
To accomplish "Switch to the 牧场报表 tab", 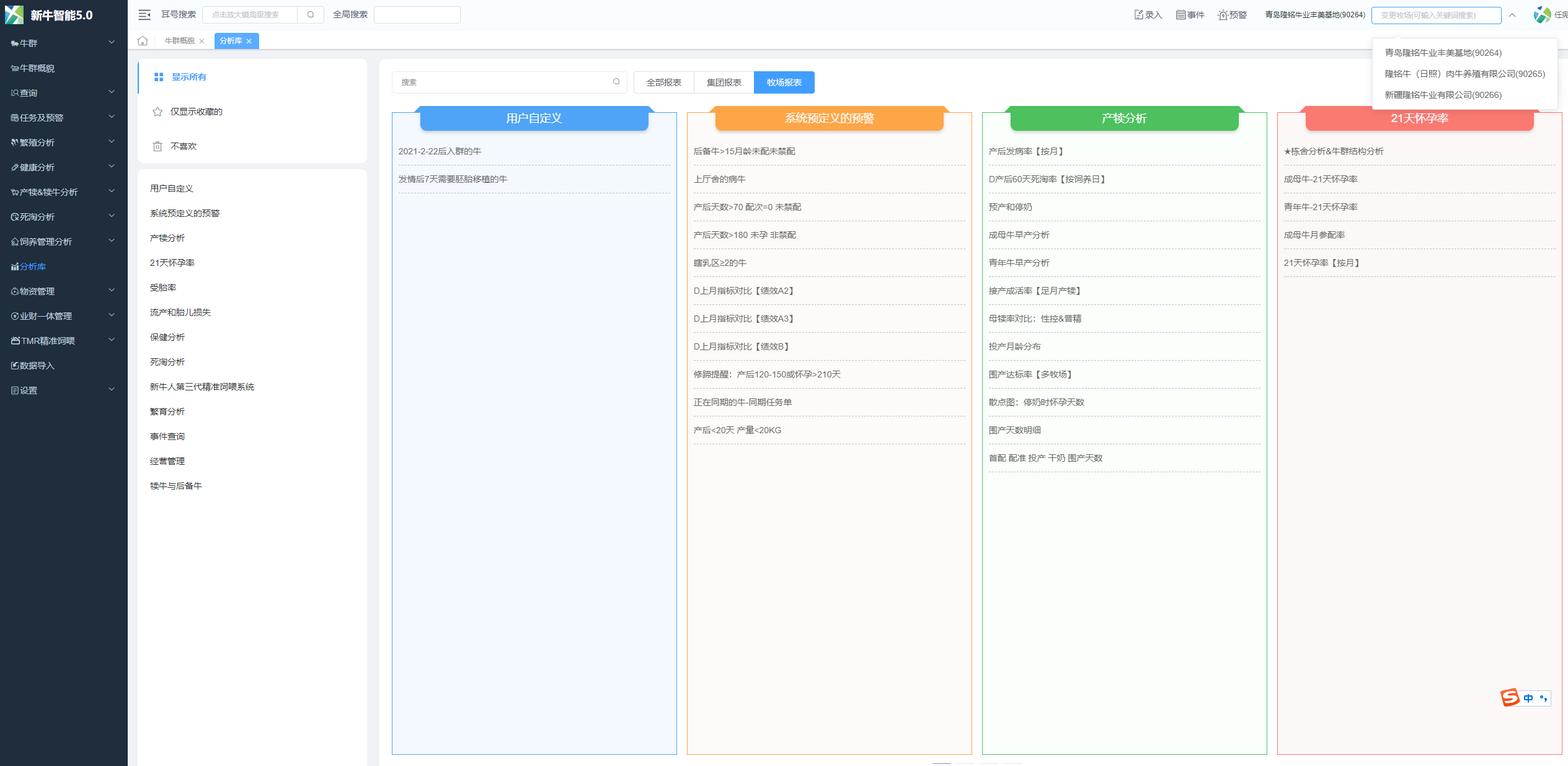I will pyautogui.click(x=784, y=82).
